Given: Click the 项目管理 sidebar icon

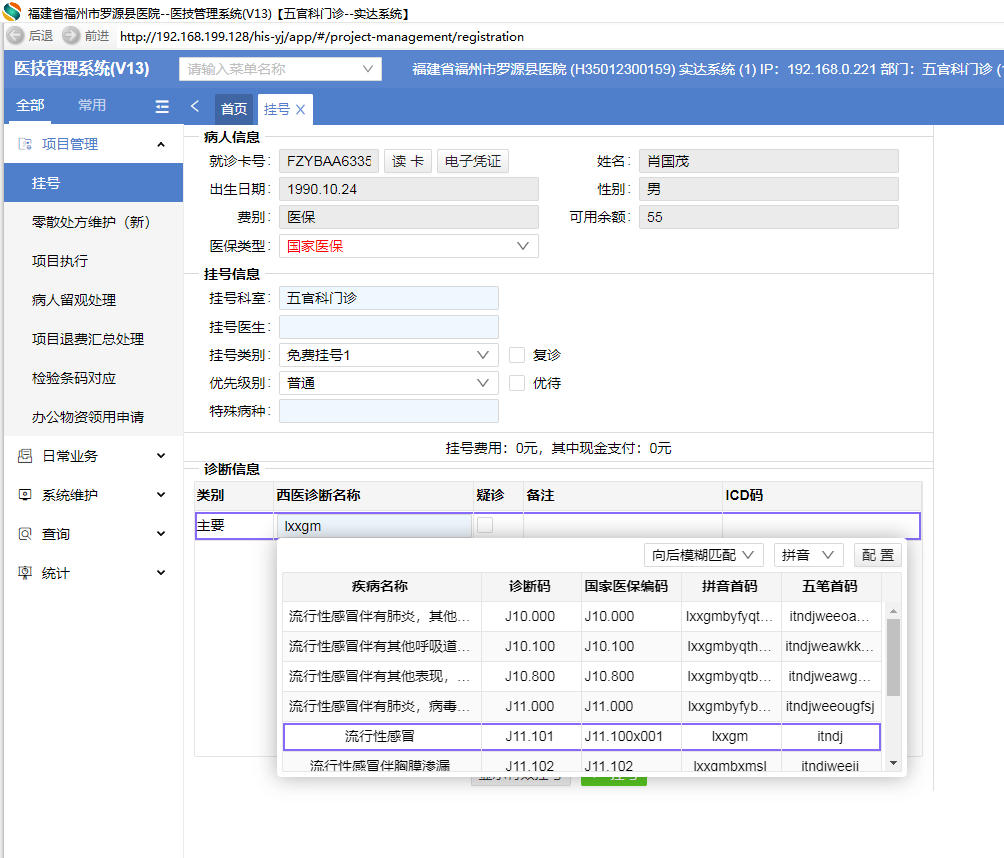Looking at the screenshot, I should coord(25,144).
